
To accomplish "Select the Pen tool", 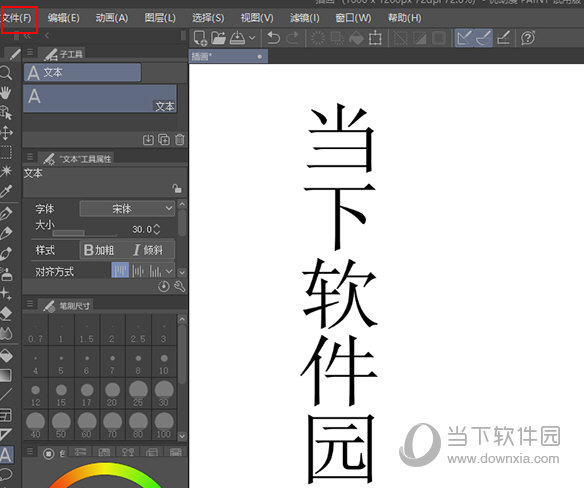I will click(x=6, y=213).
